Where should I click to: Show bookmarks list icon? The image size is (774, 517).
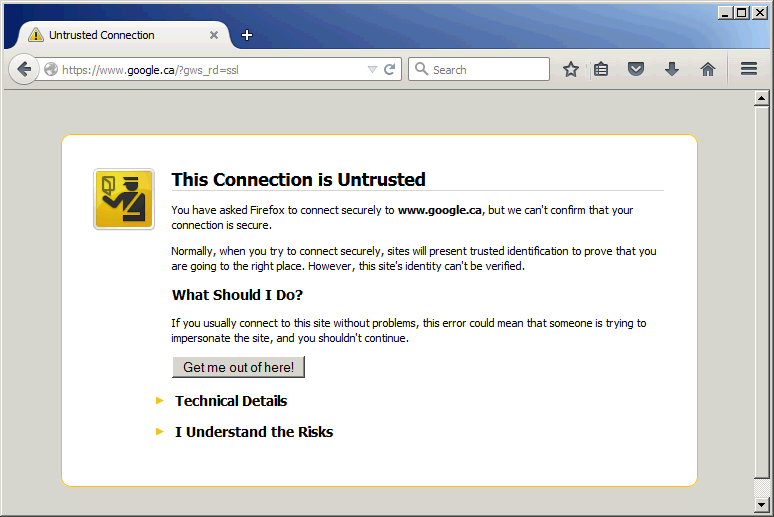(x=601, y=69)
